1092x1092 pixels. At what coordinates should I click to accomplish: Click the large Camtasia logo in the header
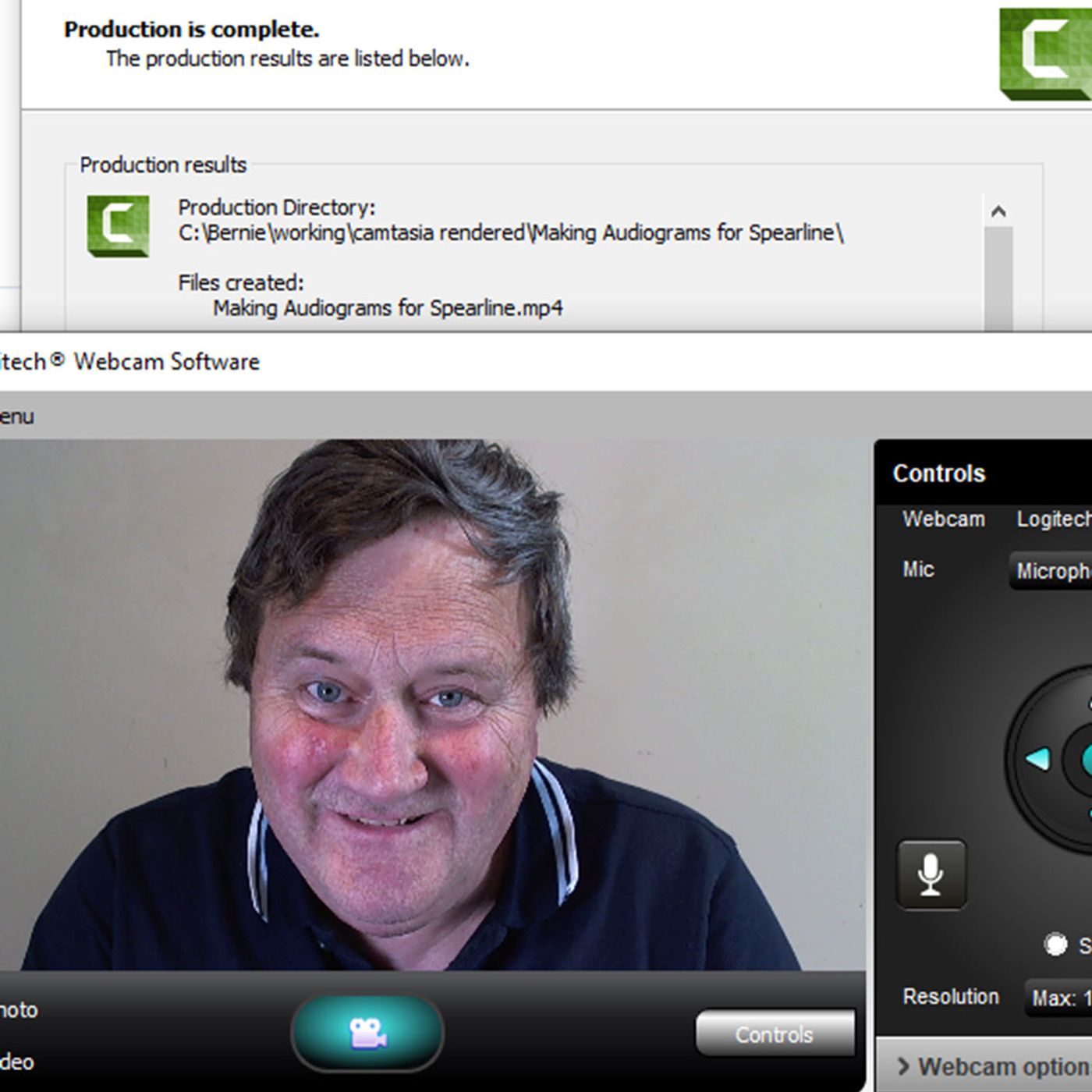point(1045,53)
